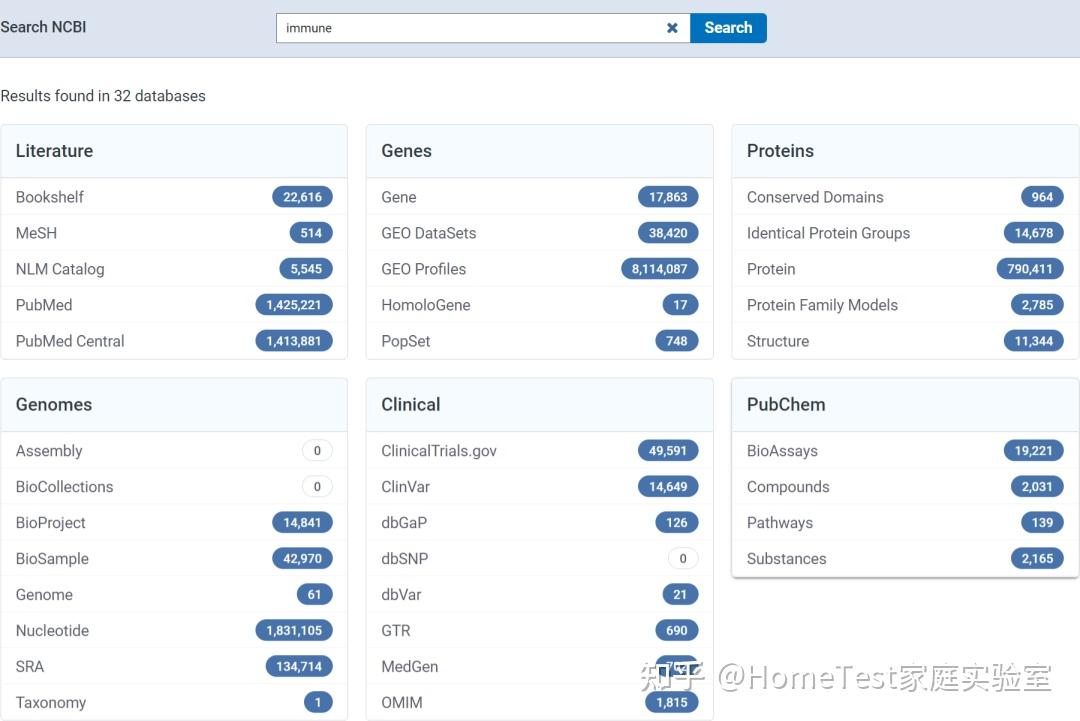Select the Gene database link
1080x721 pixels.
399,197
